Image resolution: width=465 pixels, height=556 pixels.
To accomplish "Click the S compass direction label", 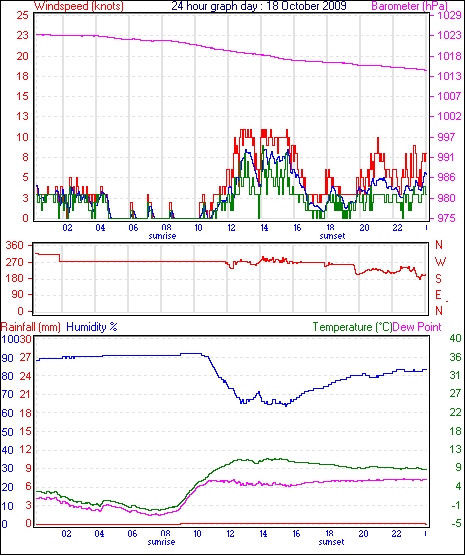I will click(438, 279).
